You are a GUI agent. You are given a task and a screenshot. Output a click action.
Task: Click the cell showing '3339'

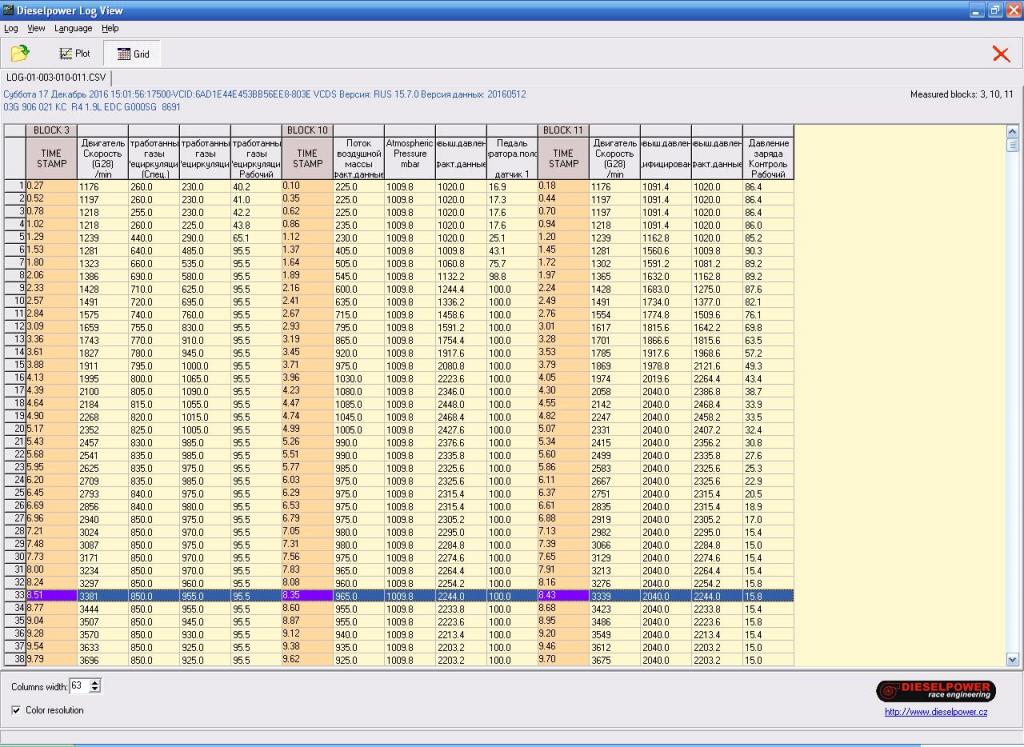point(615,596)
